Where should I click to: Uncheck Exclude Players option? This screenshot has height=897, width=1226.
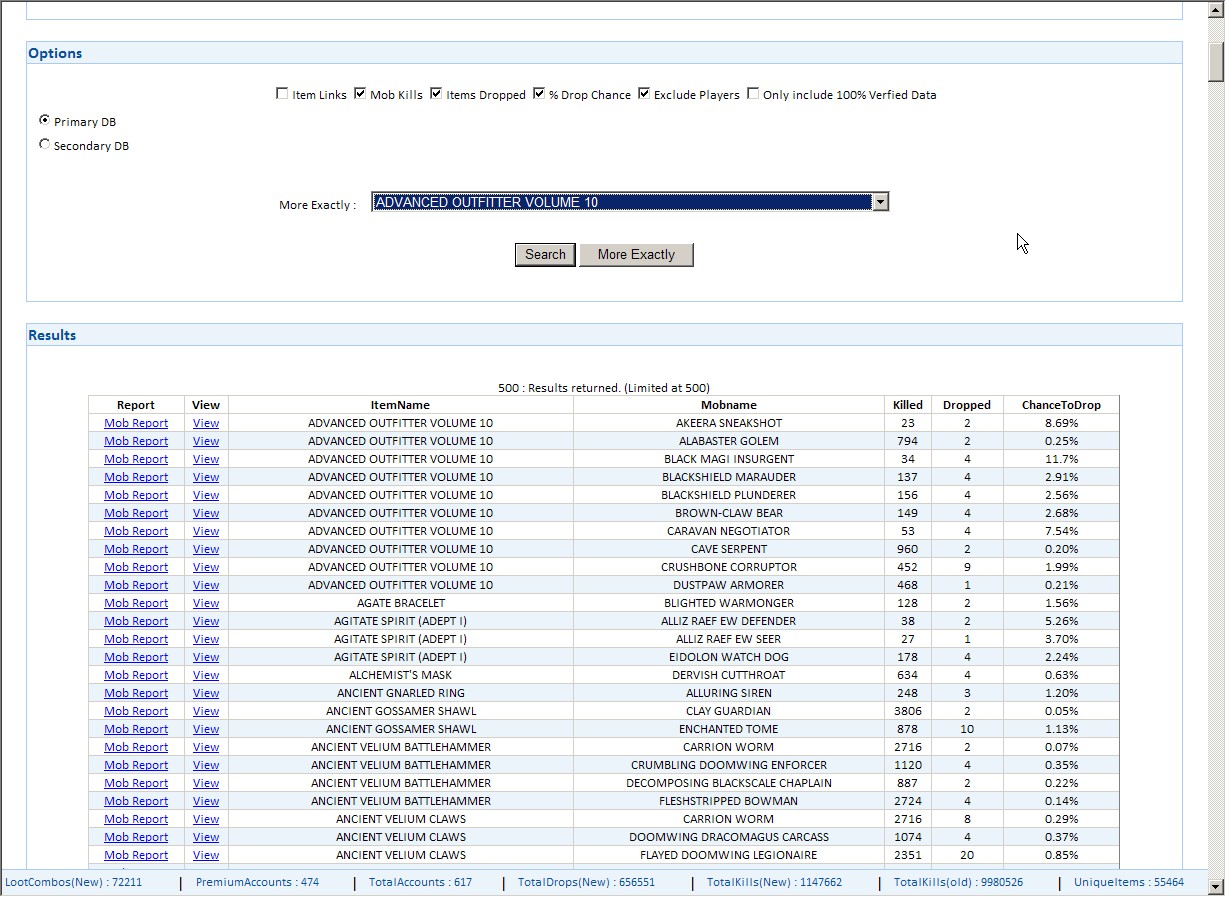click(644, 94)
